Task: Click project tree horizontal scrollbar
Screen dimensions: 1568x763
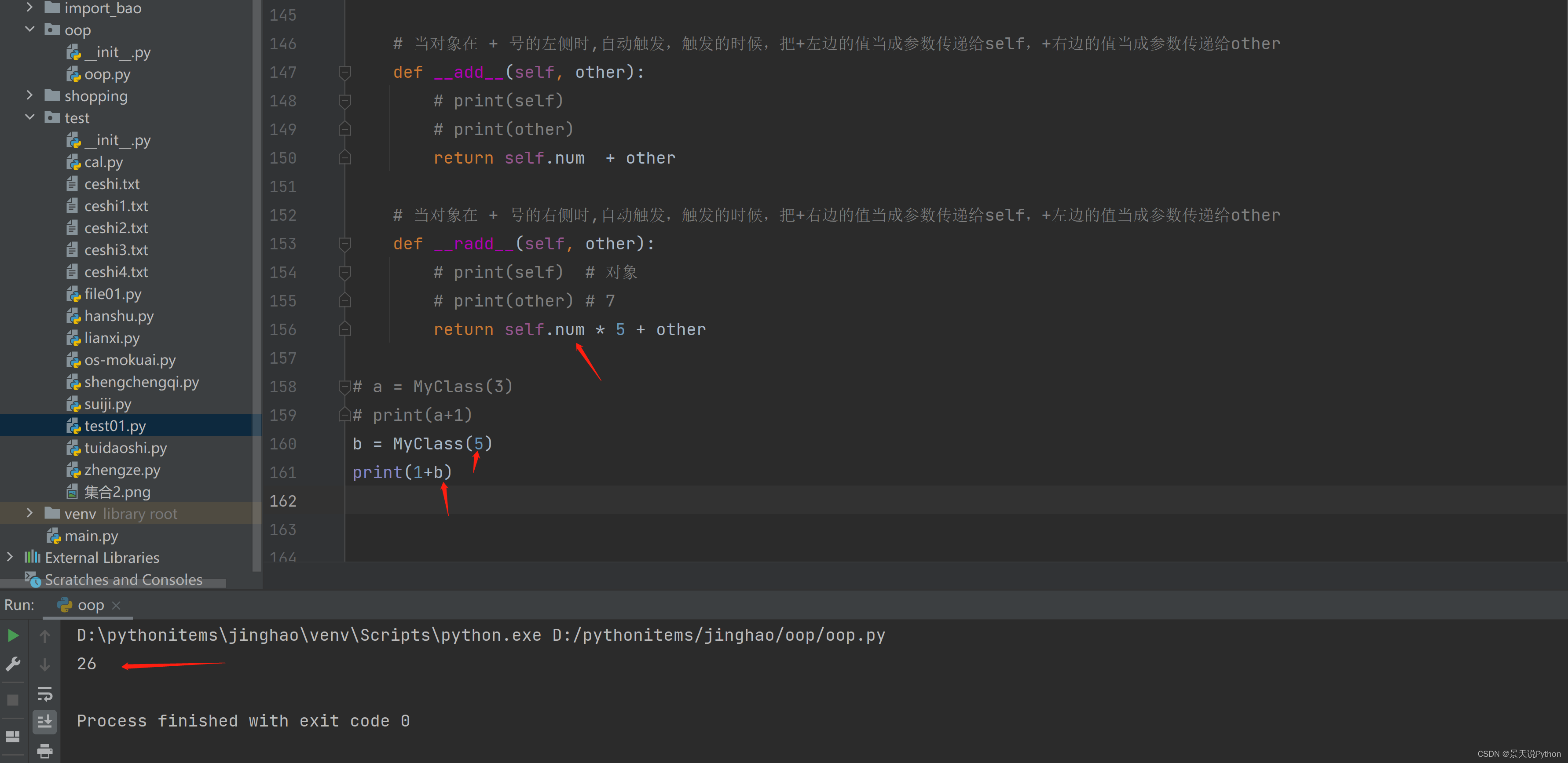Action: pos(113,584)
